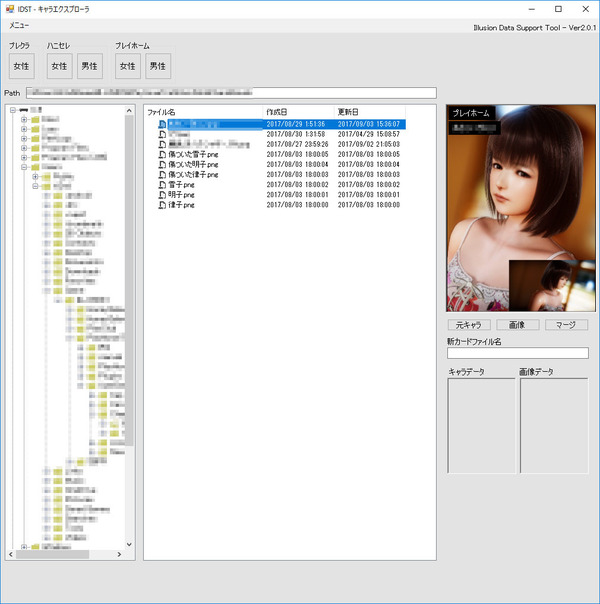Click the selected file's icon in first row
600x604 pixels.
pyautogui.click(x=162, y=124)
